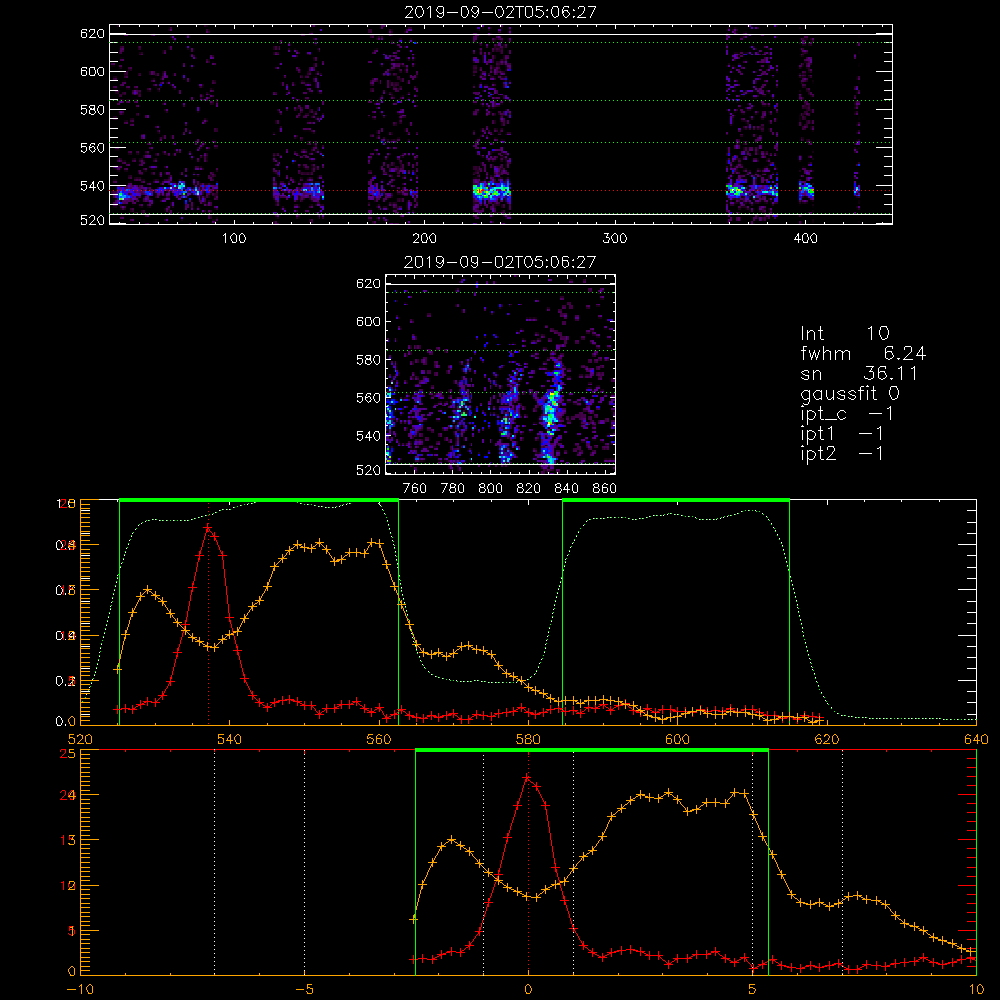This screenshot has height=1000, width=1000.
Task: Click the y-axis label 560 of middle spectrogram
Action: [368, 398]
